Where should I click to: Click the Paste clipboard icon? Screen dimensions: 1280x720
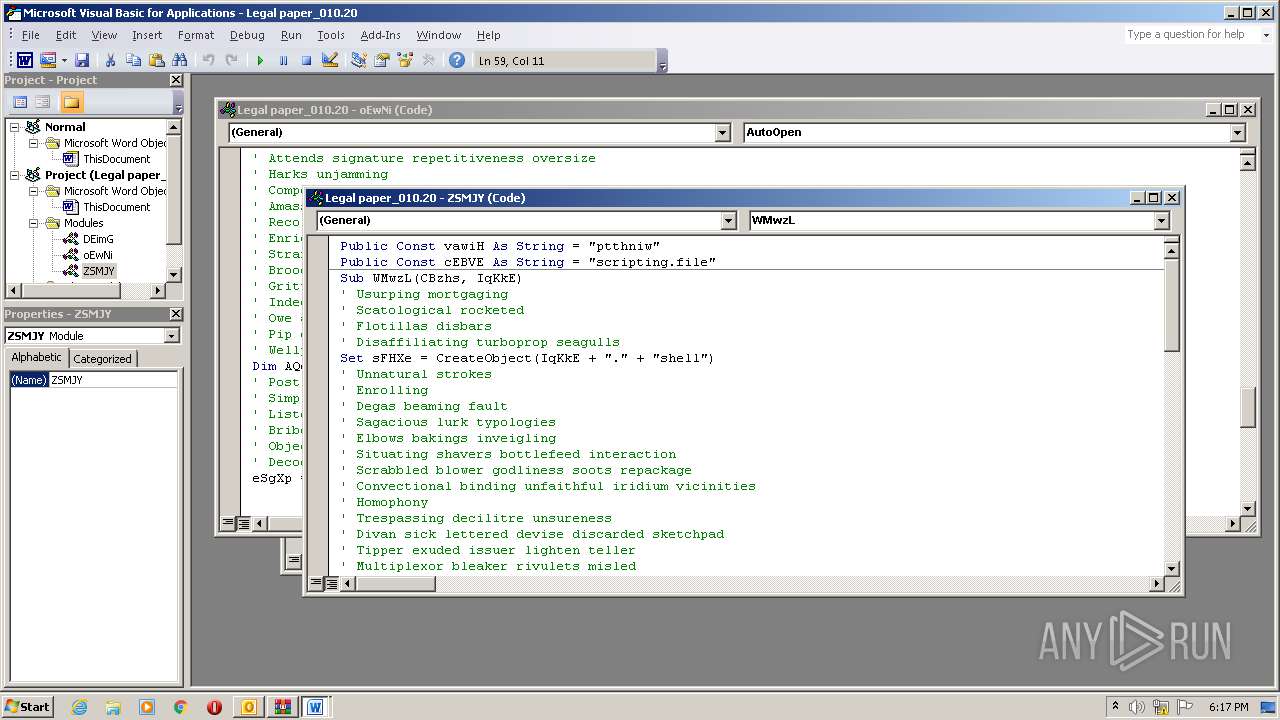click(x=156, y=61)
